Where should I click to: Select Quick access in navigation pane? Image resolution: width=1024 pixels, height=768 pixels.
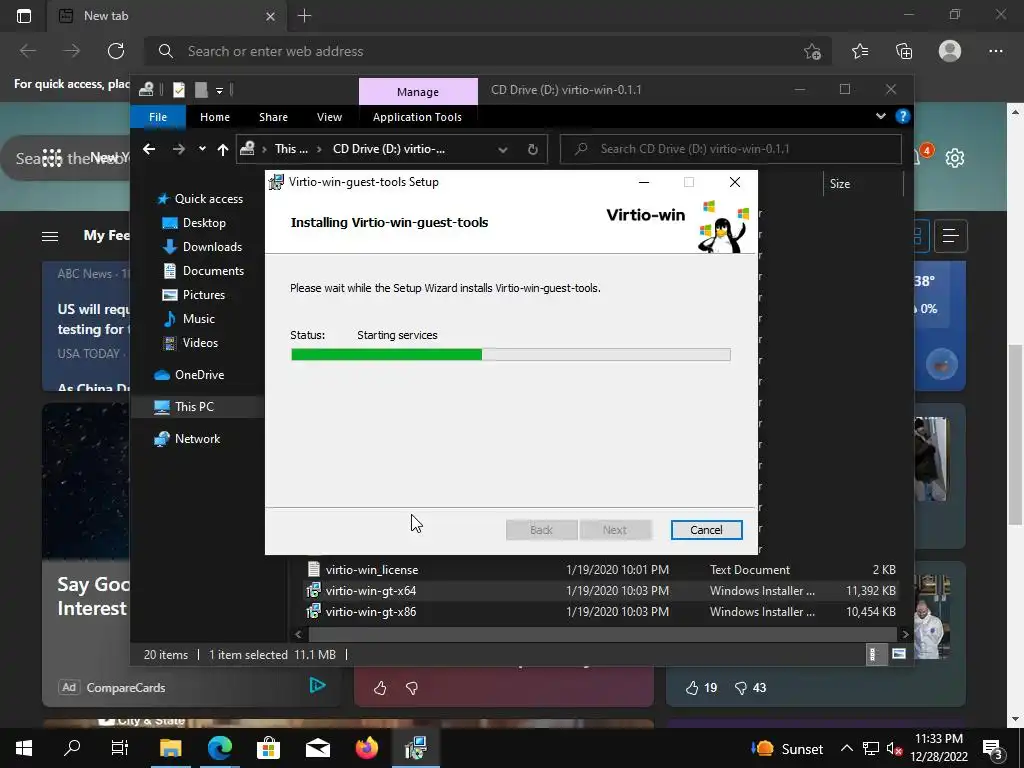pyautogui.click(x=208, y=199)
